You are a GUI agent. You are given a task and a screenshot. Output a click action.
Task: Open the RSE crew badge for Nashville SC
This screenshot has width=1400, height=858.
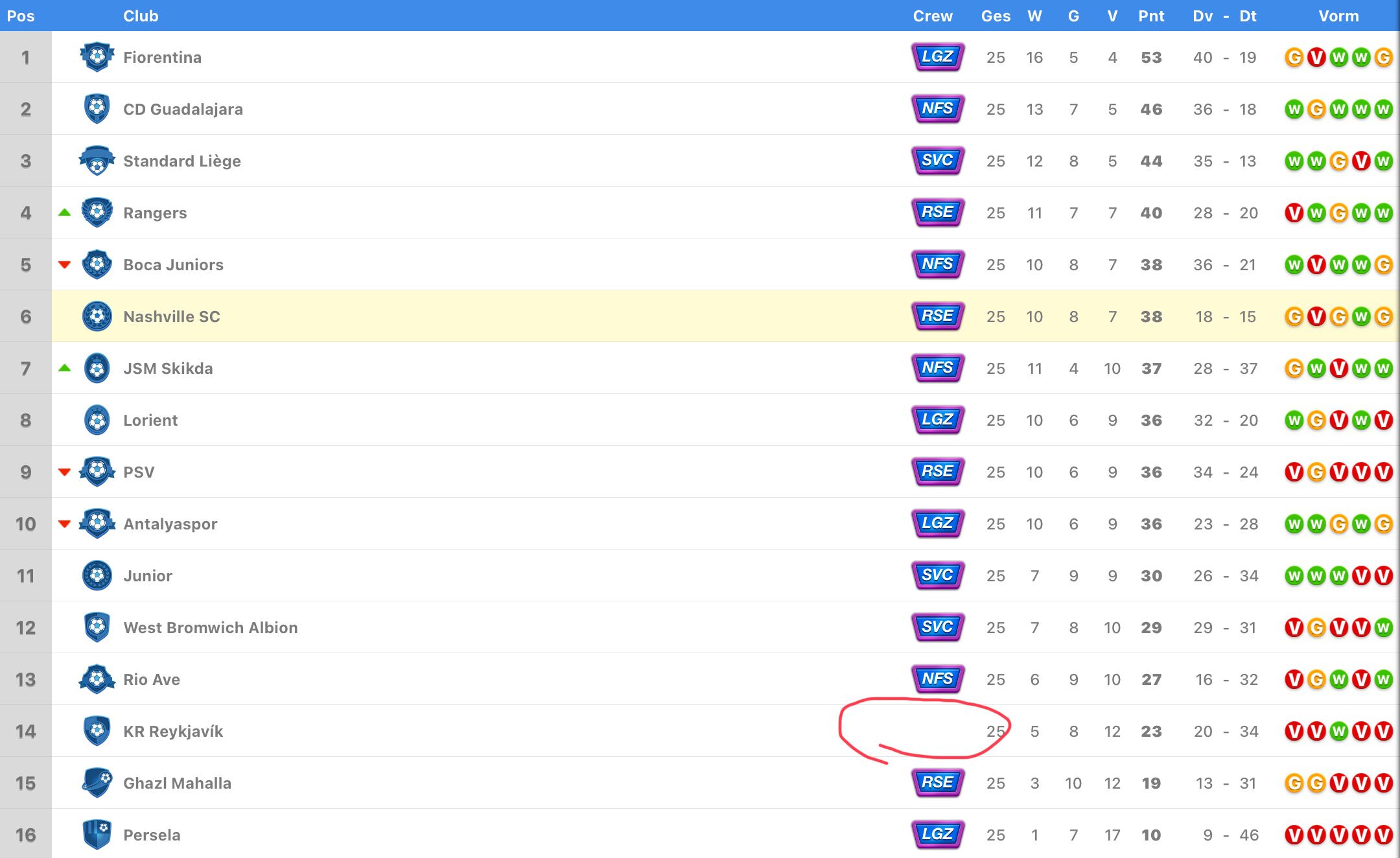[938, 316]
